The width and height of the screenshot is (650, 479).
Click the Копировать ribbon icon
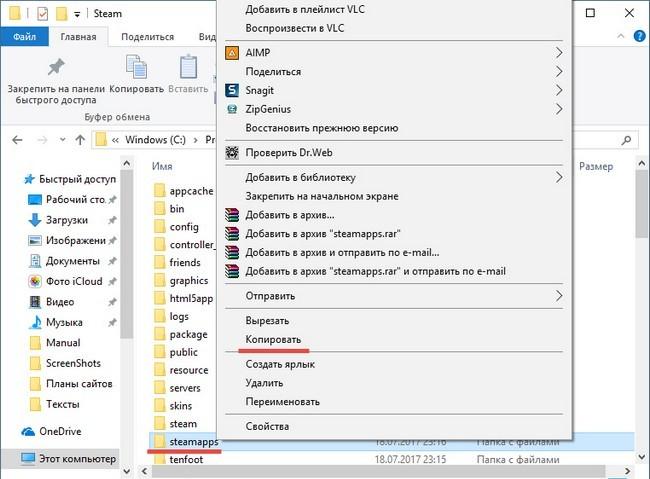[x=136, y=66]
